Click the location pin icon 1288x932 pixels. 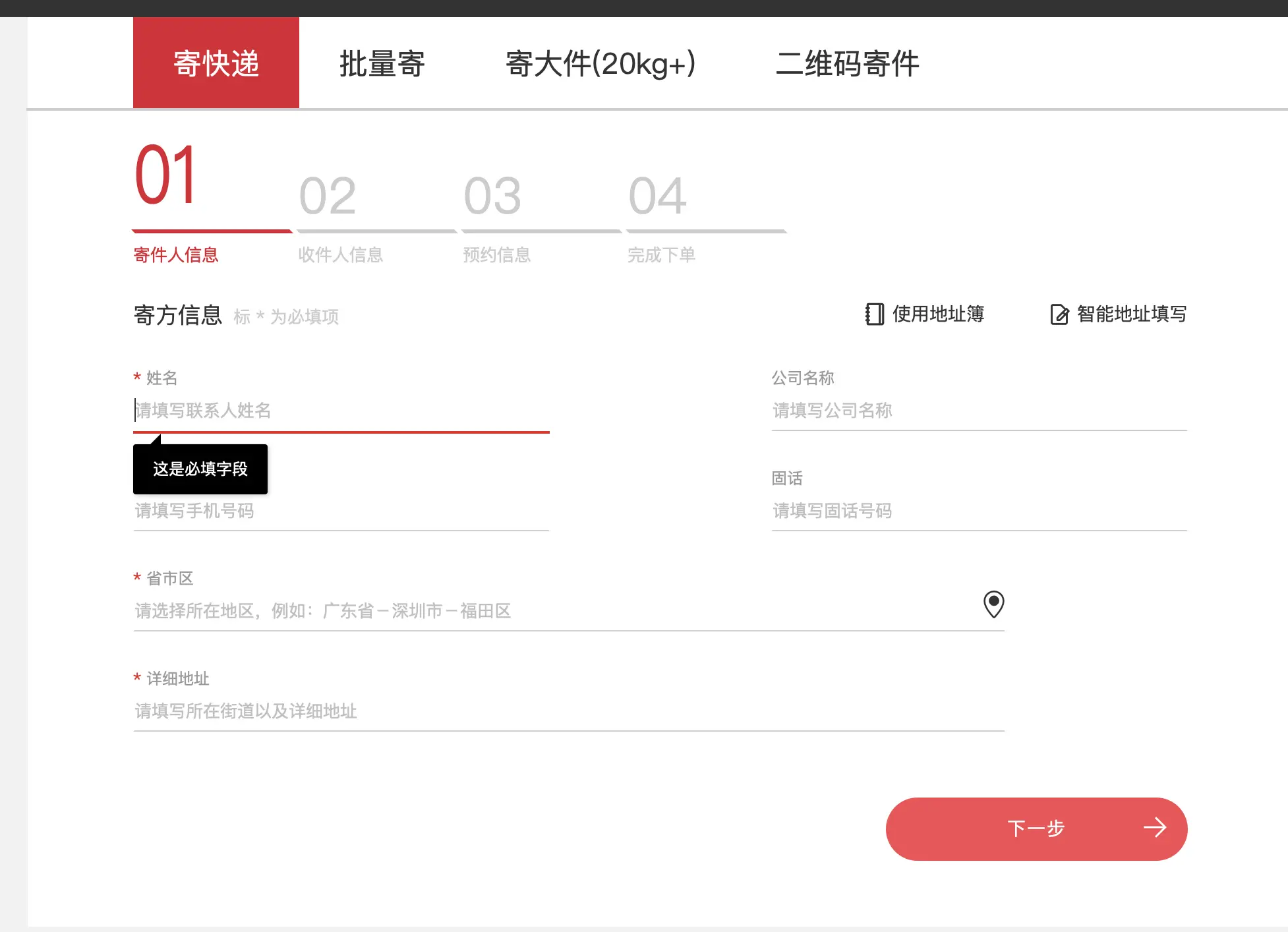point(993,604)
